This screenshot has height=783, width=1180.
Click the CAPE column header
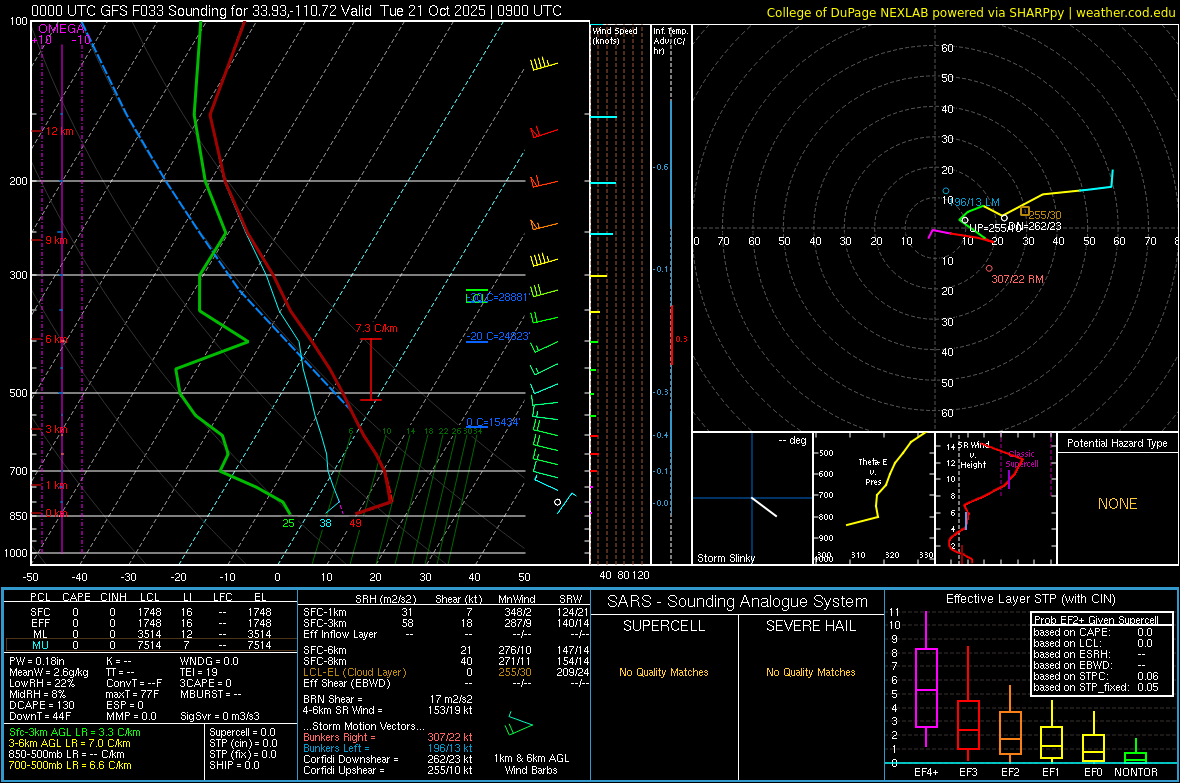click(76, 597)
